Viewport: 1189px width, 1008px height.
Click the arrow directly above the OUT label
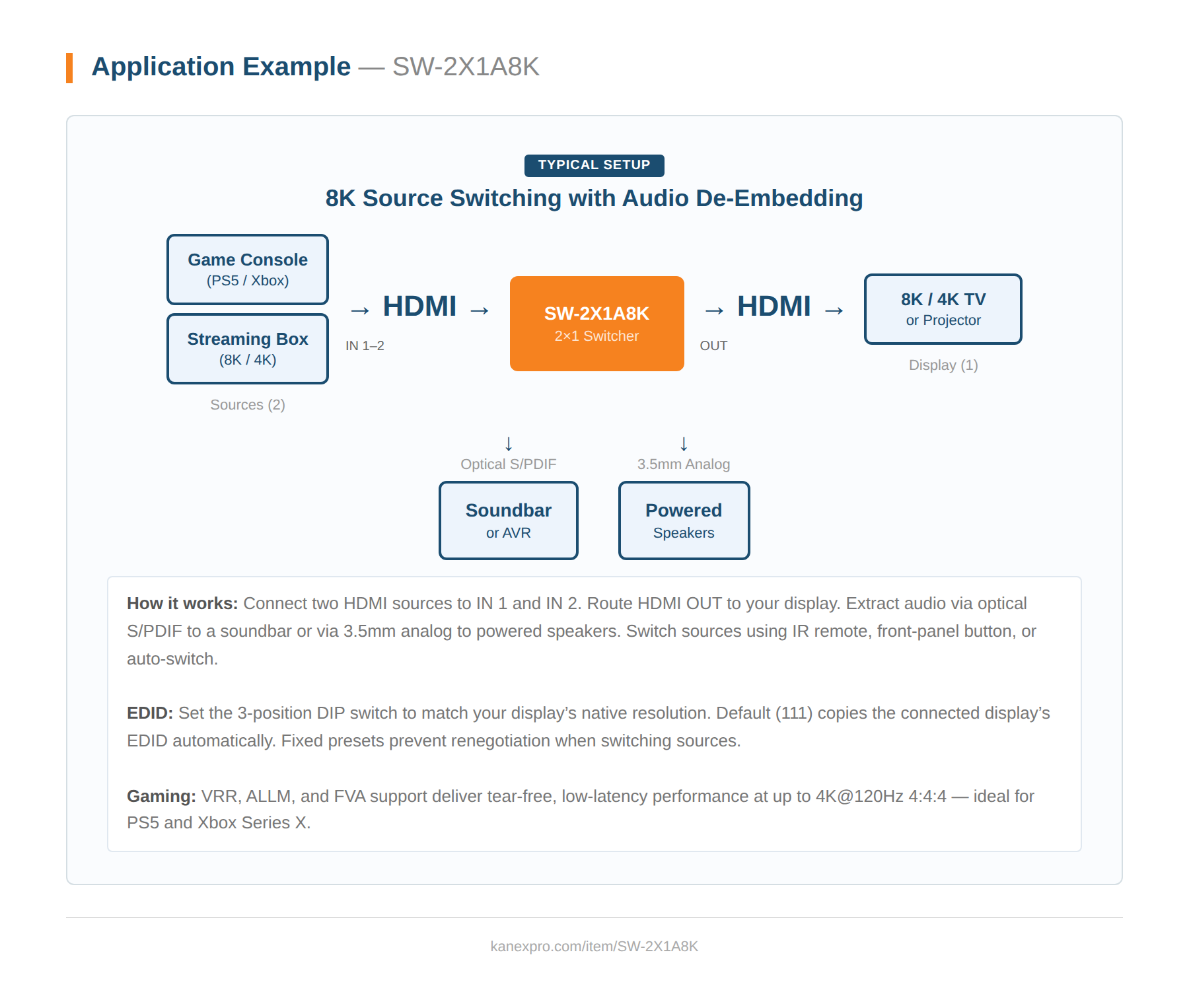(x=714, y=310)
